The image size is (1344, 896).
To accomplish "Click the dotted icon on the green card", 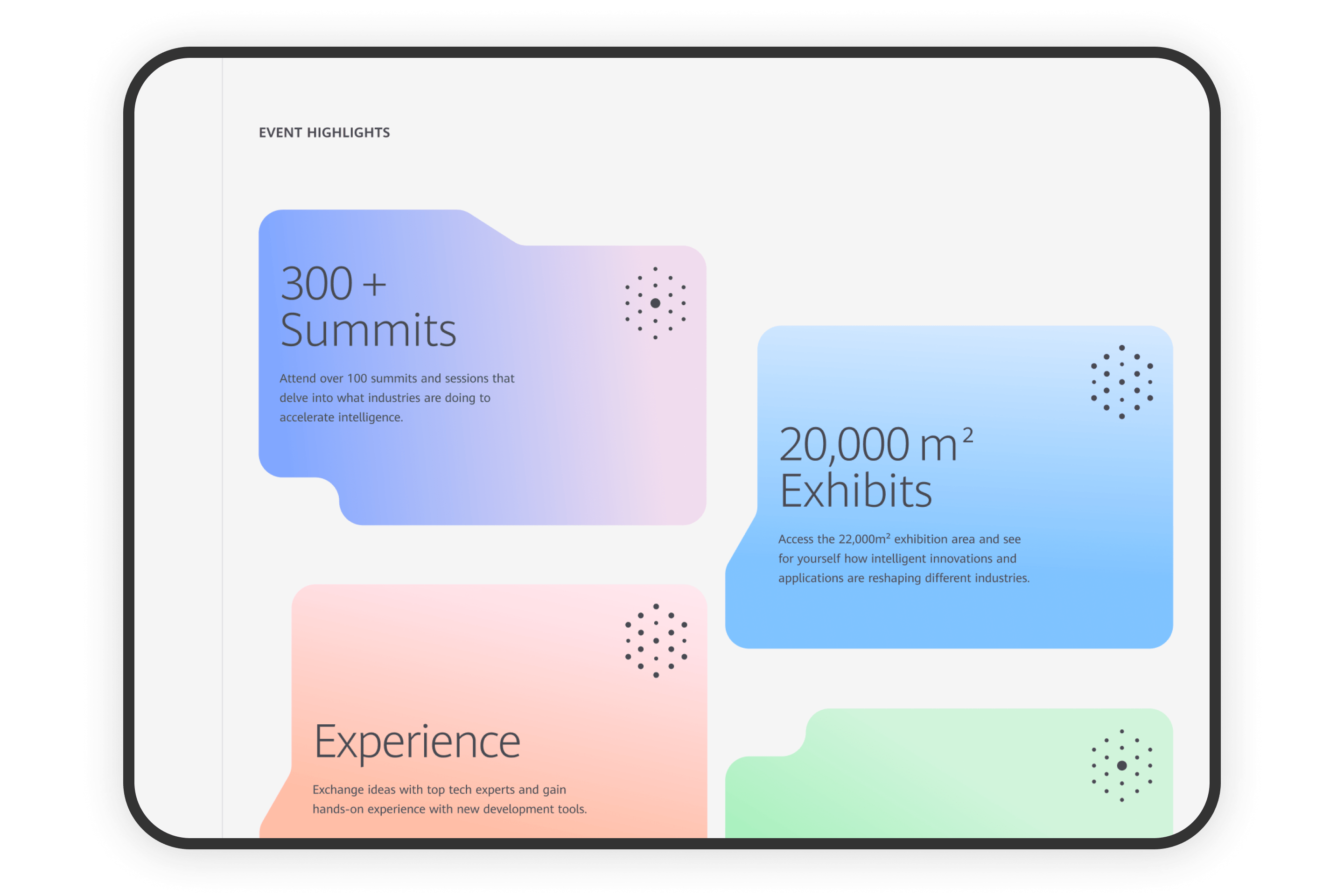I will (1121, 765).
